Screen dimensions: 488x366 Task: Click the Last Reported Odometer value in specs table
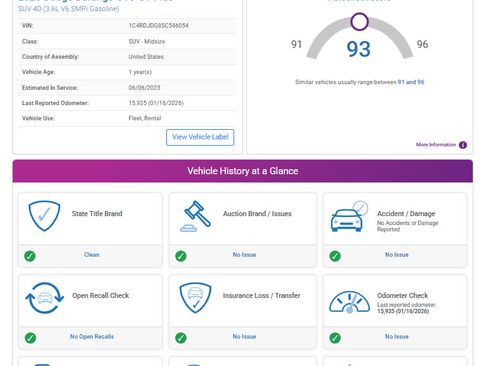pyautogui.click(x=156, y=103)
